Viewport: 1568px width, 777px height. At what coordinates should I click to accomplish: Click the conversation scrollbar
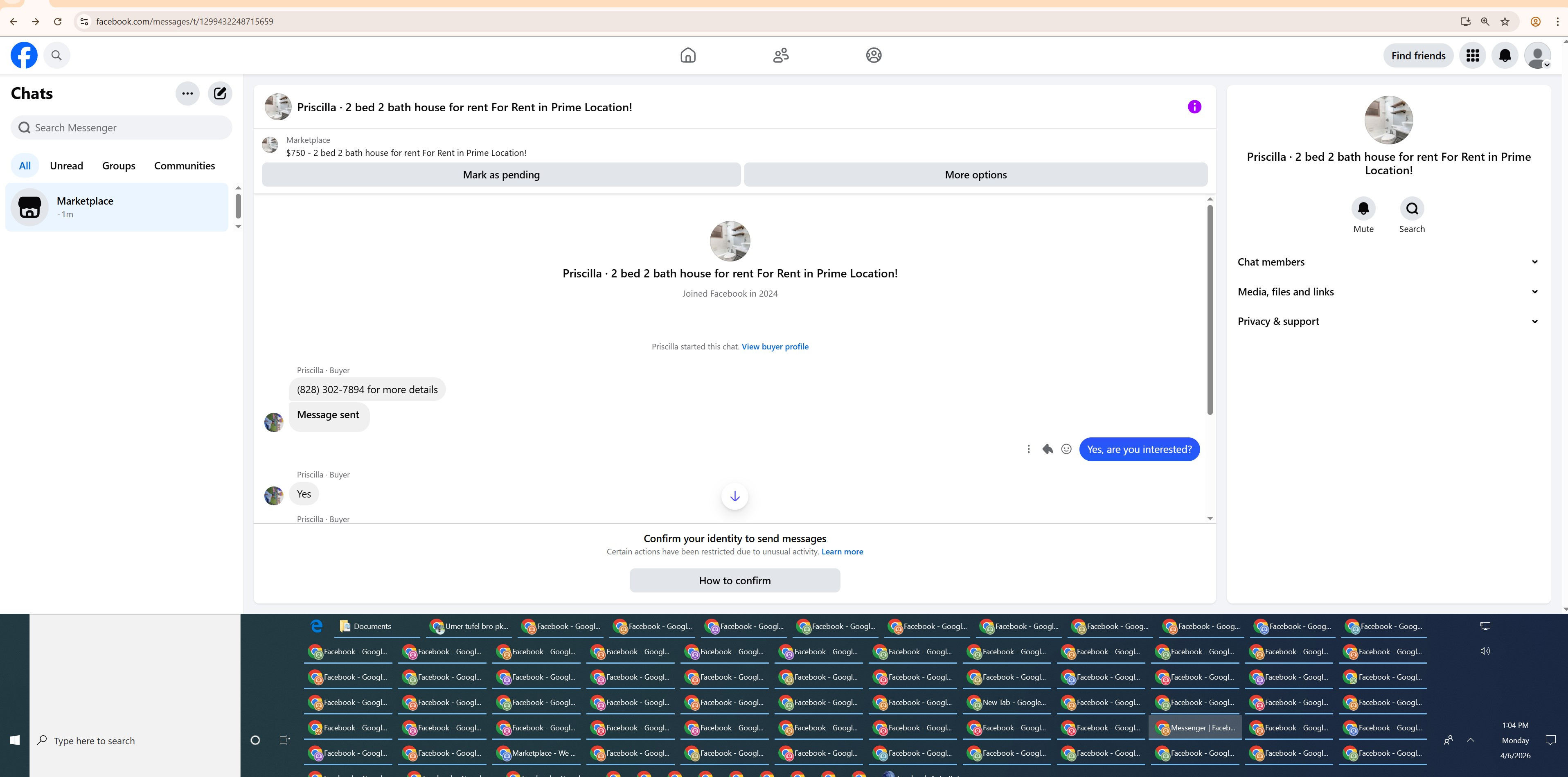click(x=1210, y=310)
